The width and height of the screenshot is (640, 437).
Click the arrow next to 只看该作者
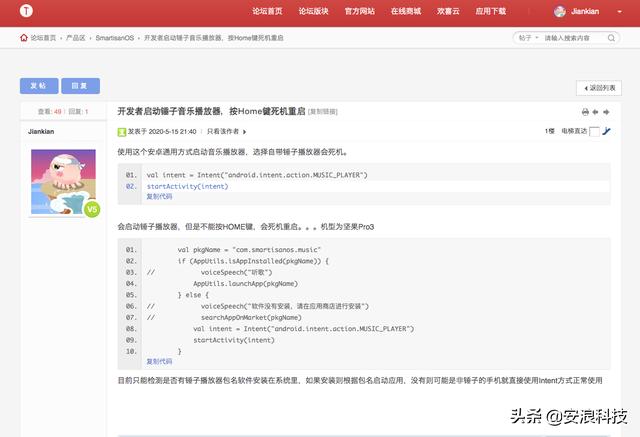click(244, 132)
